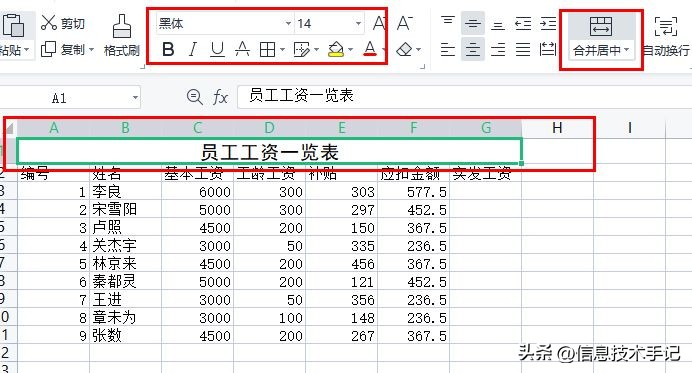Click header cell 实发工资
This screenshot has height=373, width=692.
[x=485, y=174]
